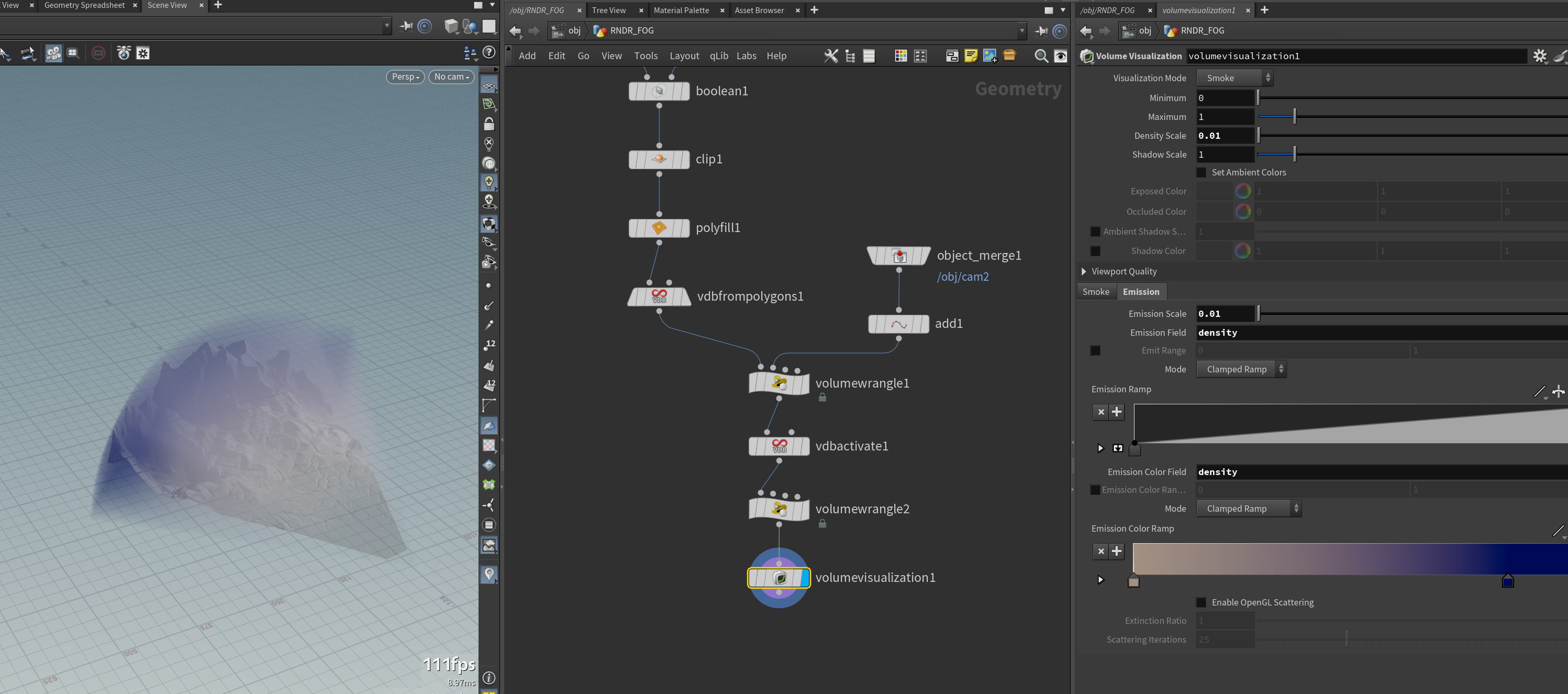
Task: Enable the Emit Range checkbox
Action: pos(1095,350)
